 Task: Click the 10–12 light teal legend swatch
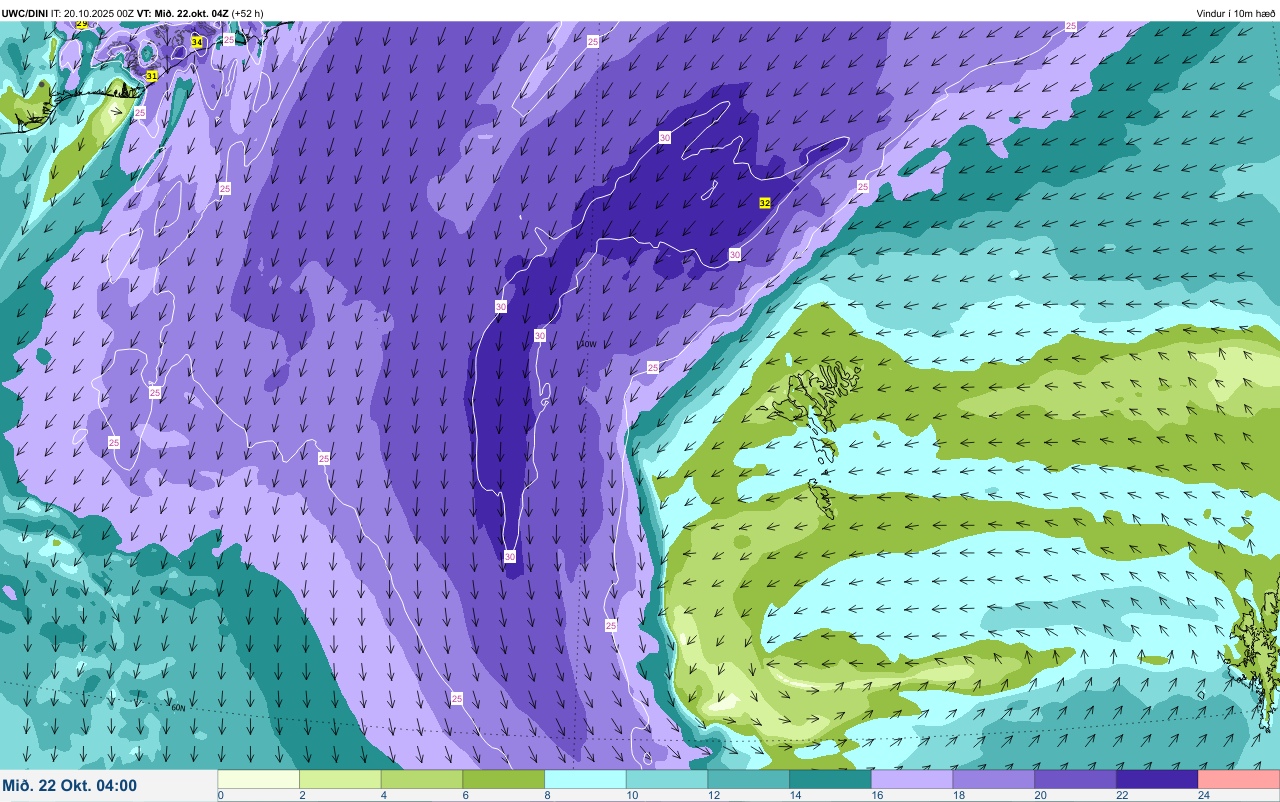point(667,779)
